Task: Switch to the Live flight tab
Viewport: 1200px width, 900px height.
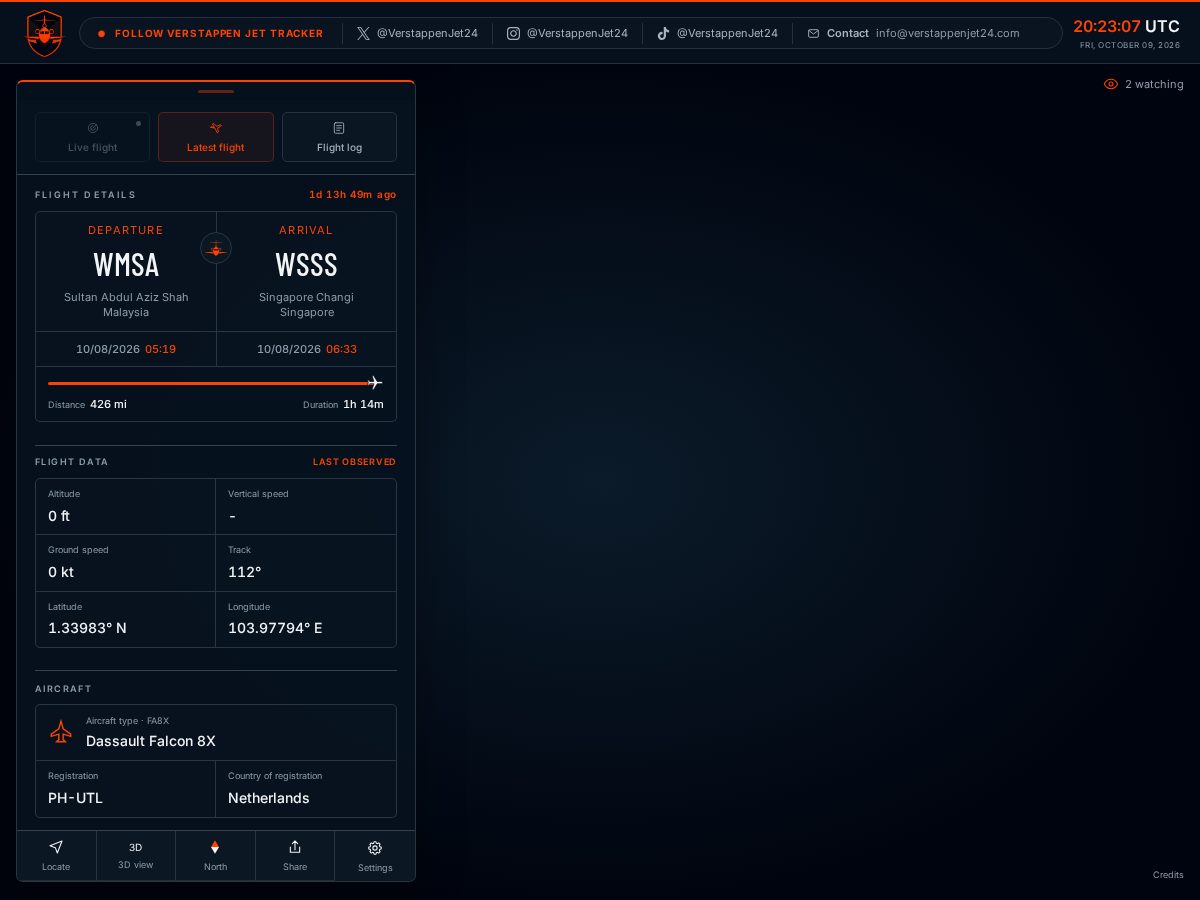Action: tap(92, 137)
